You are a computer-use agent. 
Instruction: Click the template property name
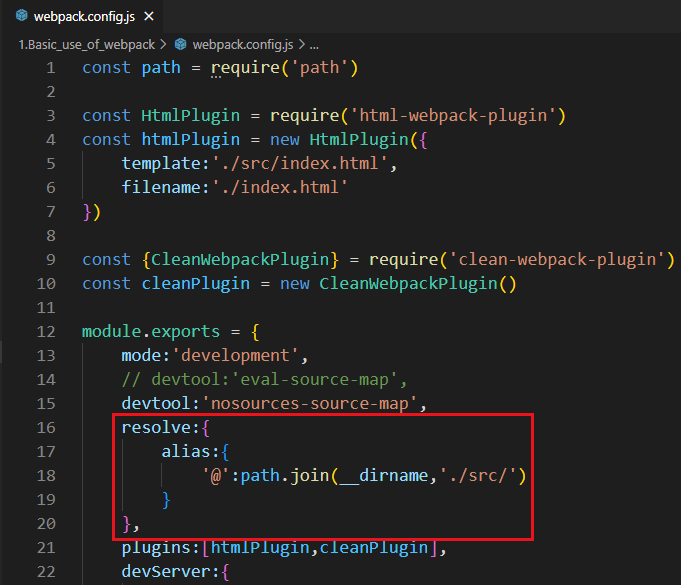point(161,164)
